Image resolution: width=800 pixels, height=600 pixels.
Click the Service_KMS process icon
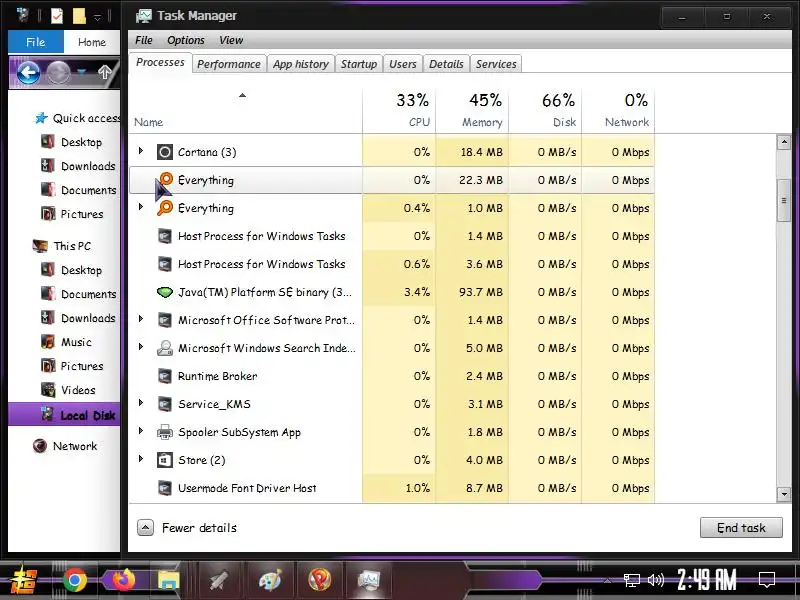tap(164, 404)
